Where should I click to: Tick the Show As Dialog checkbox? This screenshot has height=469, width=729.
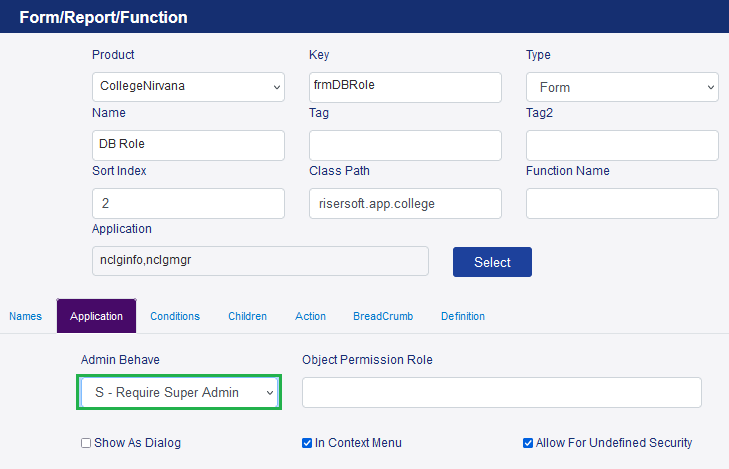point(86,443)
